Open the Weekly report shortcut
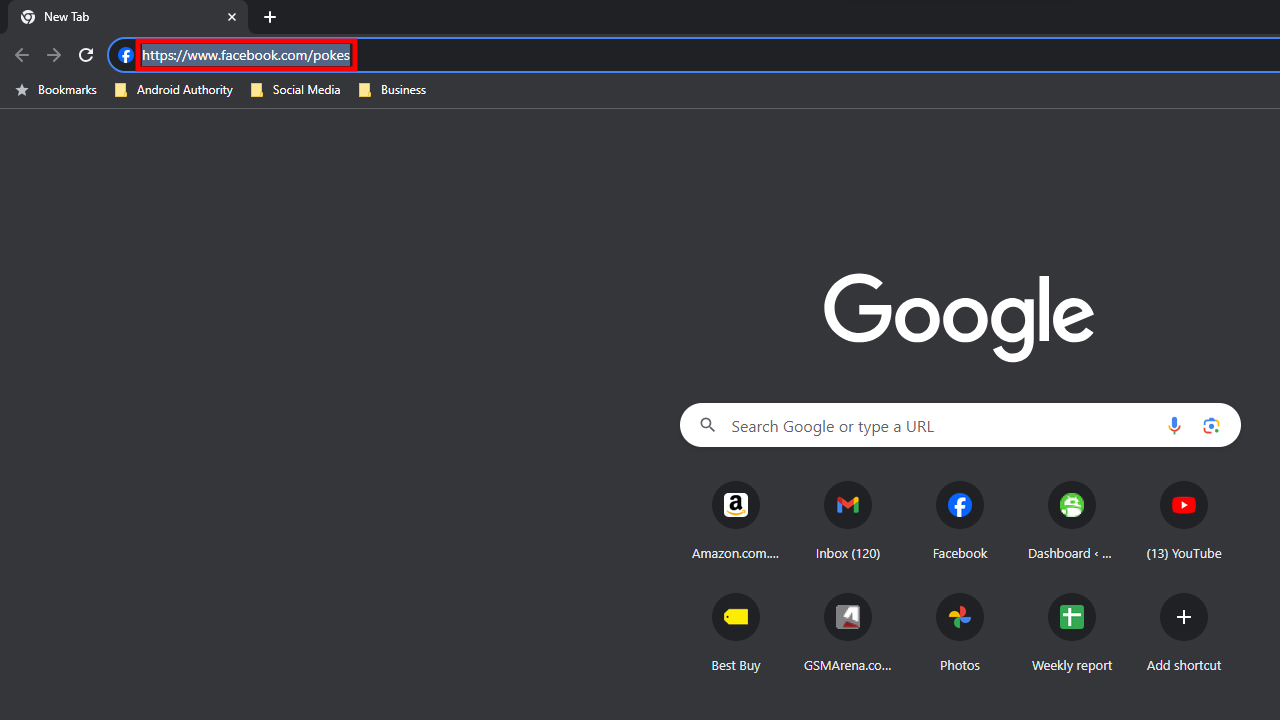1280x720 pixels. coord(1072,635)
